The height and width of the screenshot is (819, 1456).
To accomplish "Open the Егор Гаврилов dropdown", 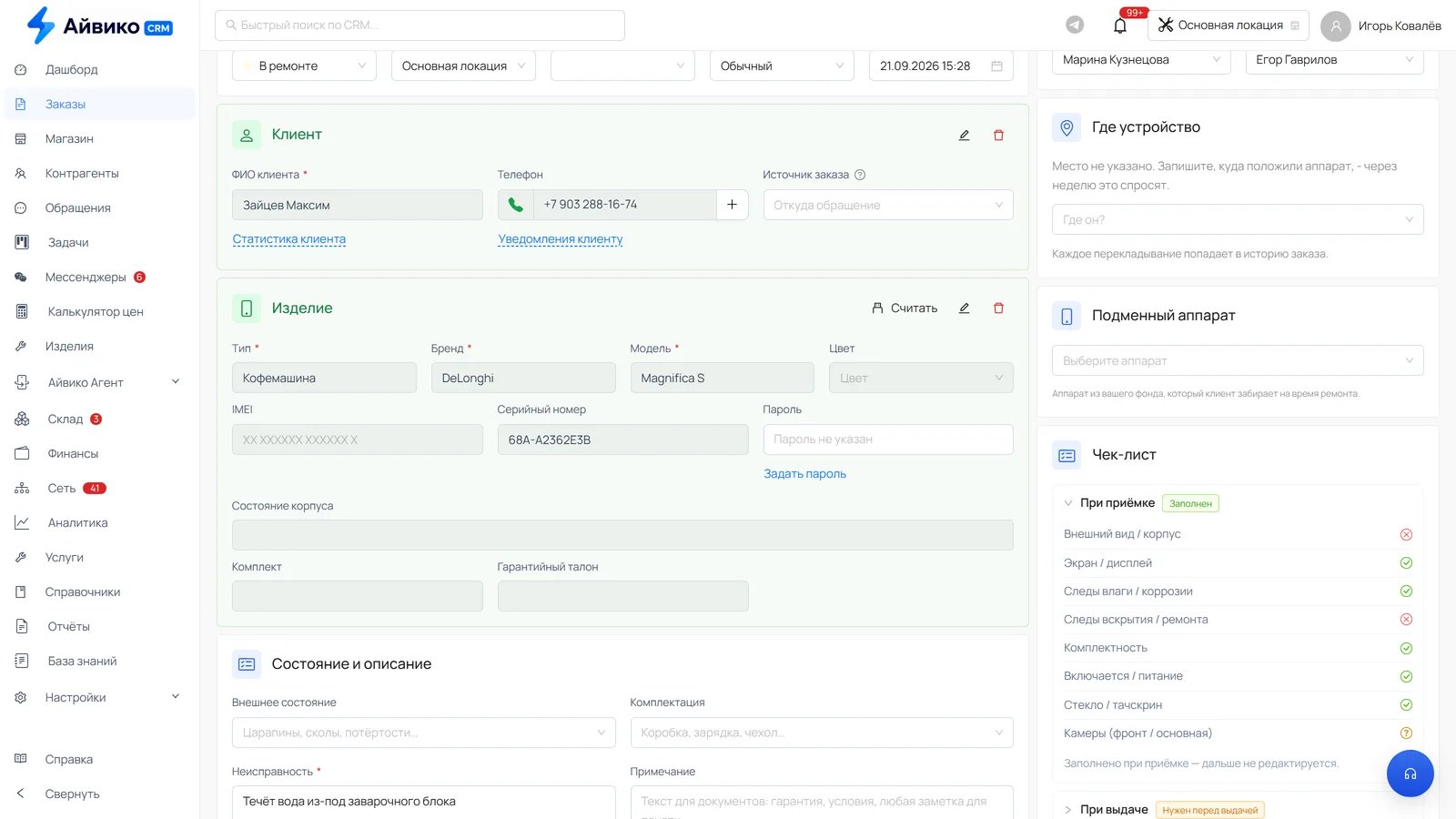I will (x=1334, y=60).
